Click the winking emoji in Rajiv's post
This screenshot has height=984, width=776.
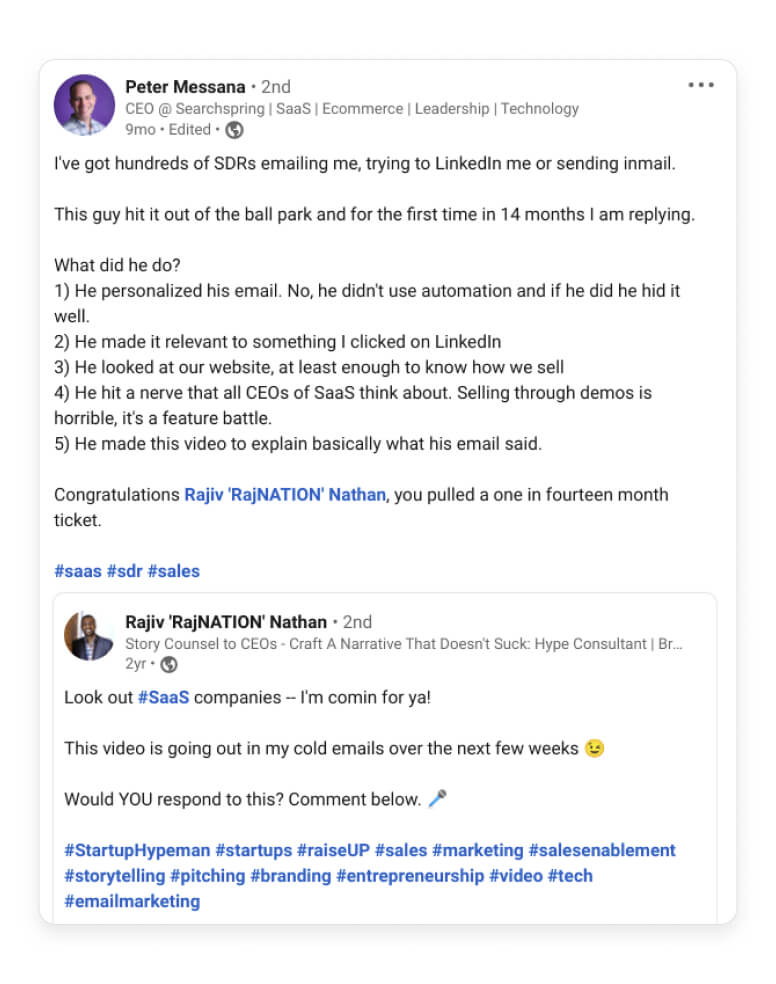coord(594,747)
